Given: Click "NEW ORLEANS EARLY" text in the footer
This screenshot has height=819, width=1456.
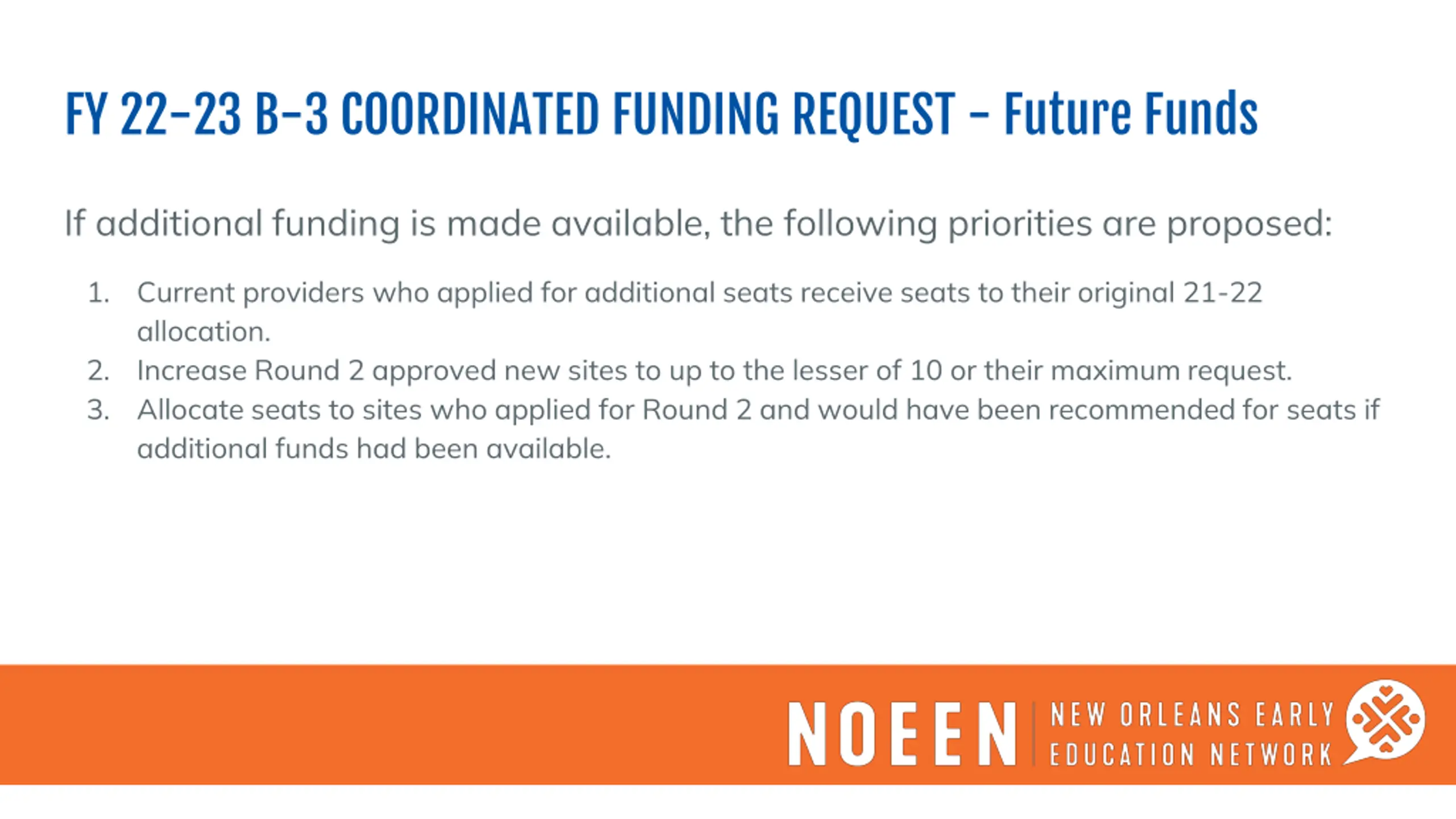Looking at the screenshot, I should point(1192,715).
